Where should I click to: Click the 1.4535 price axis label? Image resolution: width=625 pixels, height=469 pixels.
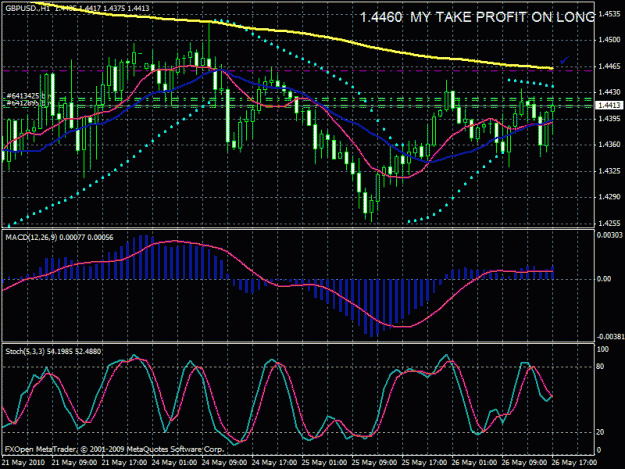pos(609,14)
